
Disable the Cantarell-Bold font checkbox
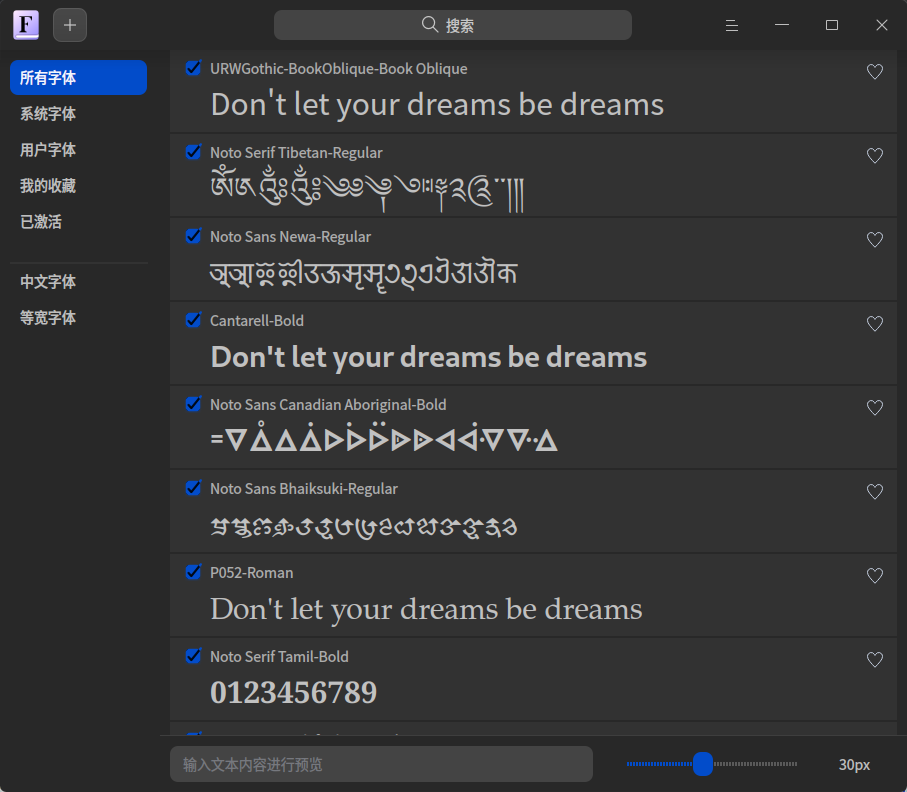[x=193, y=319]
